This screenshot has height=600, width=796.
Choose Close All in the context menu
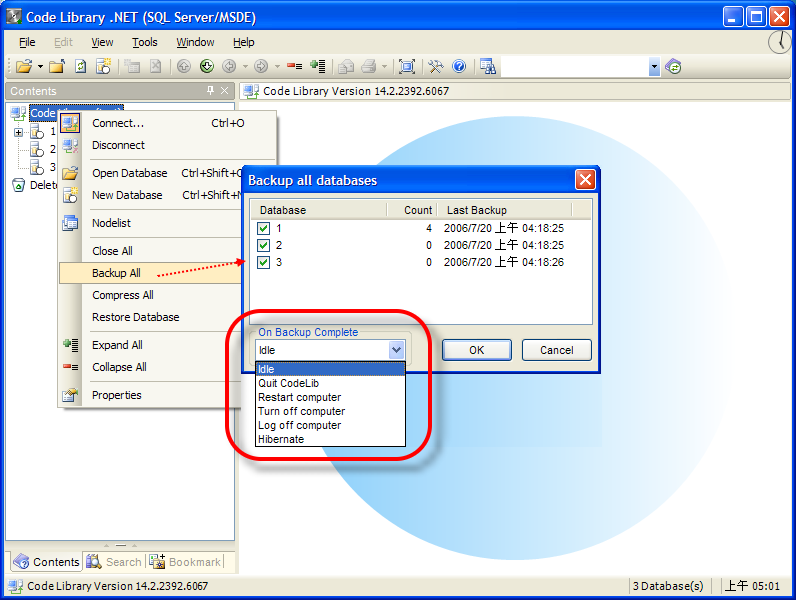tap(151, 251)
